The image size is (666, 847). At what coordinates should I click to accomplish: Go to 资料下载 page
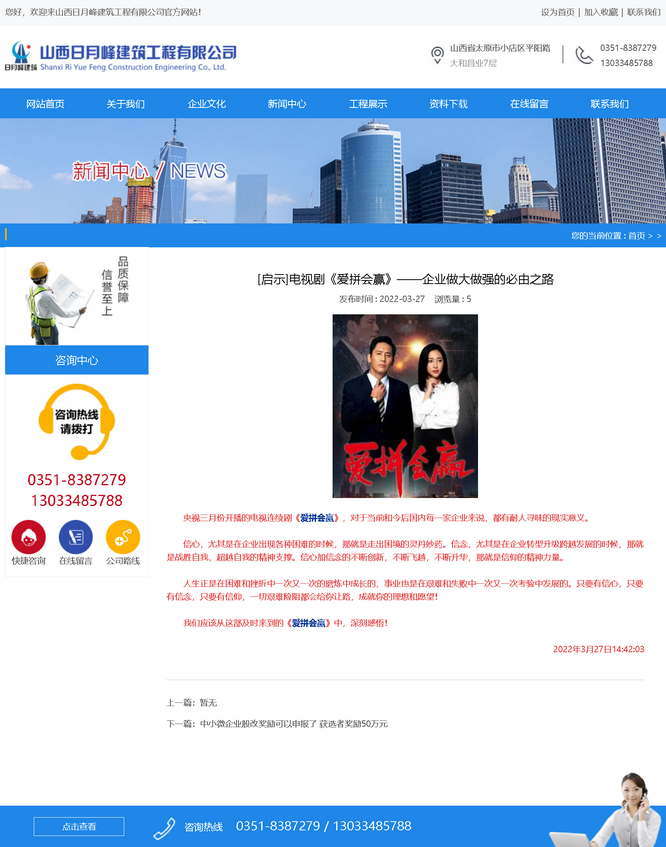click(448, 104)
